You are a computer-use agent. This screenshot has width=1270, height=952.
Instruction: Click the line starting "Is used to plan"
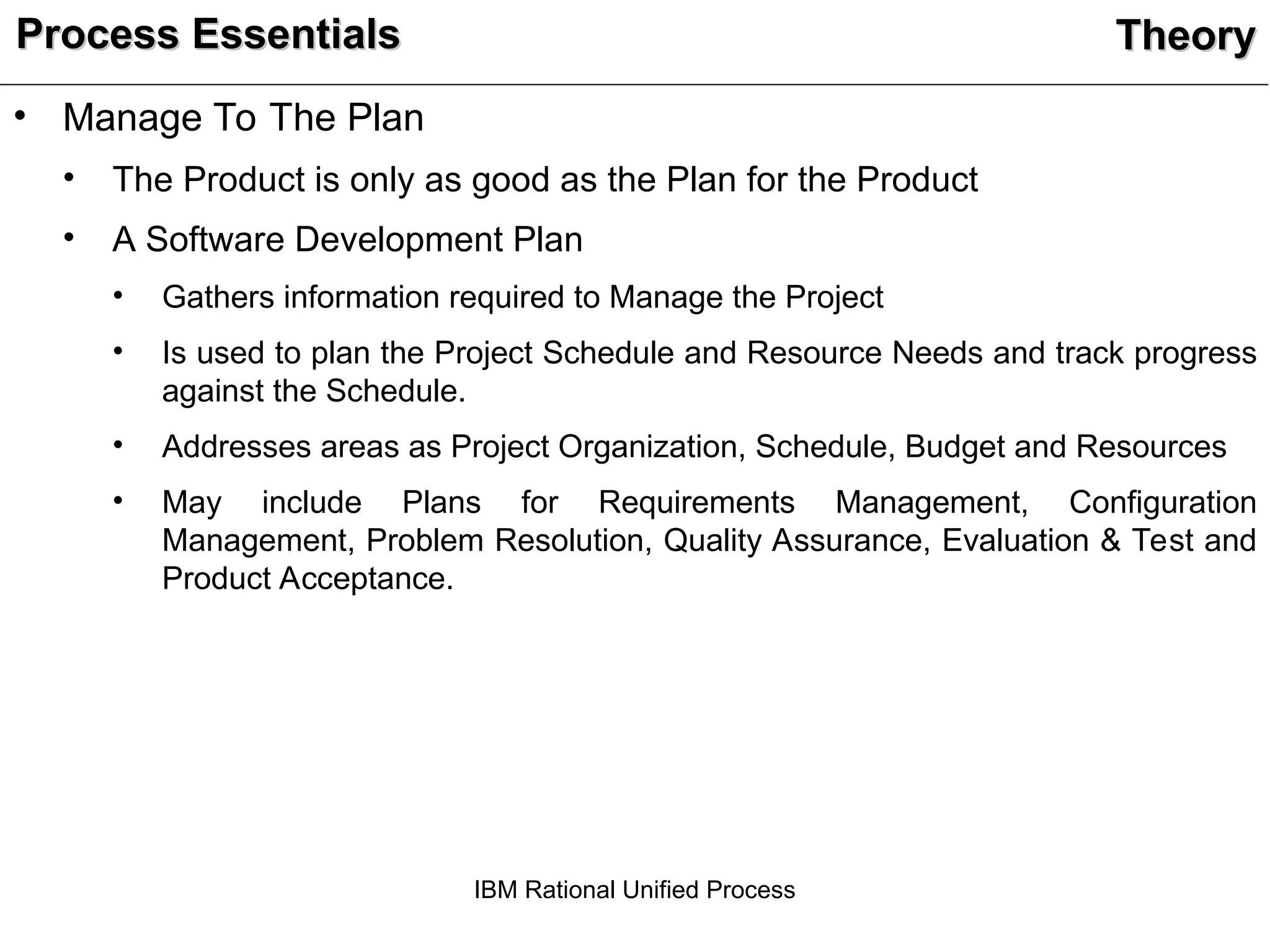click(x=709, y=353)
